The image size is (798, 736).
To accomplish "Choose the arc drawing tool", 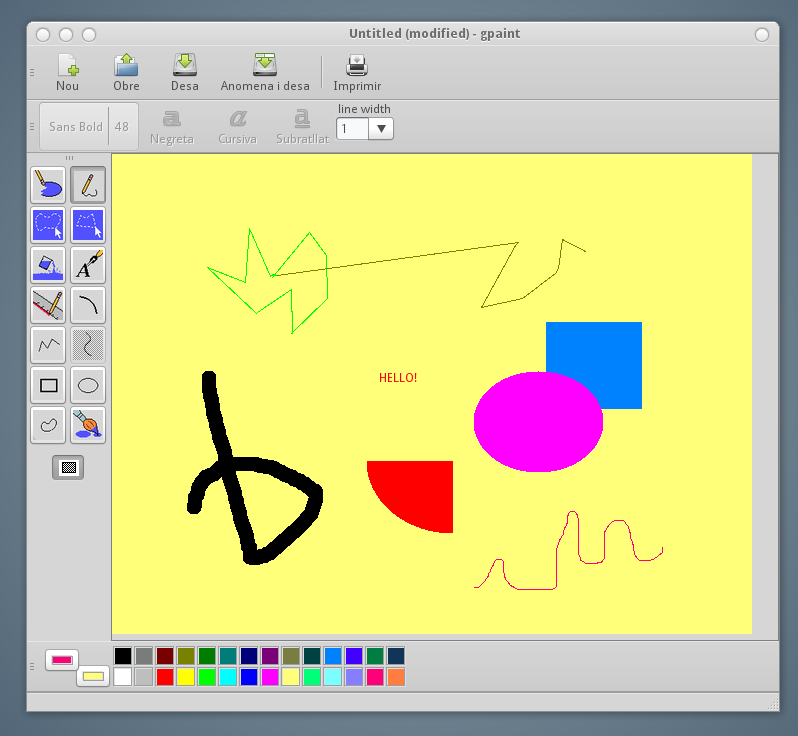I will click(88, 305).
